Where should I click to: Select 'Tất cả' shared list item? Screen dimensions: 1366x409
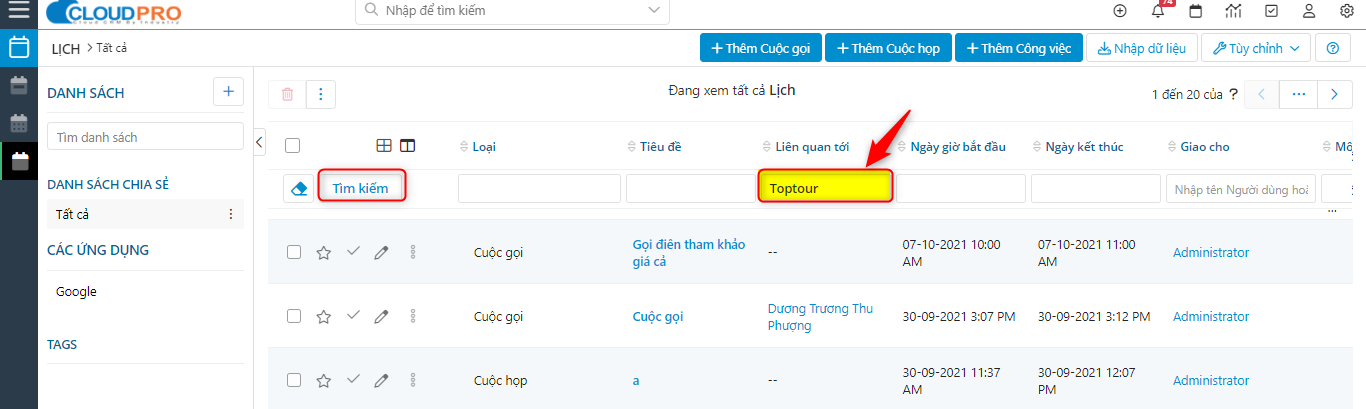click(74, 214)
